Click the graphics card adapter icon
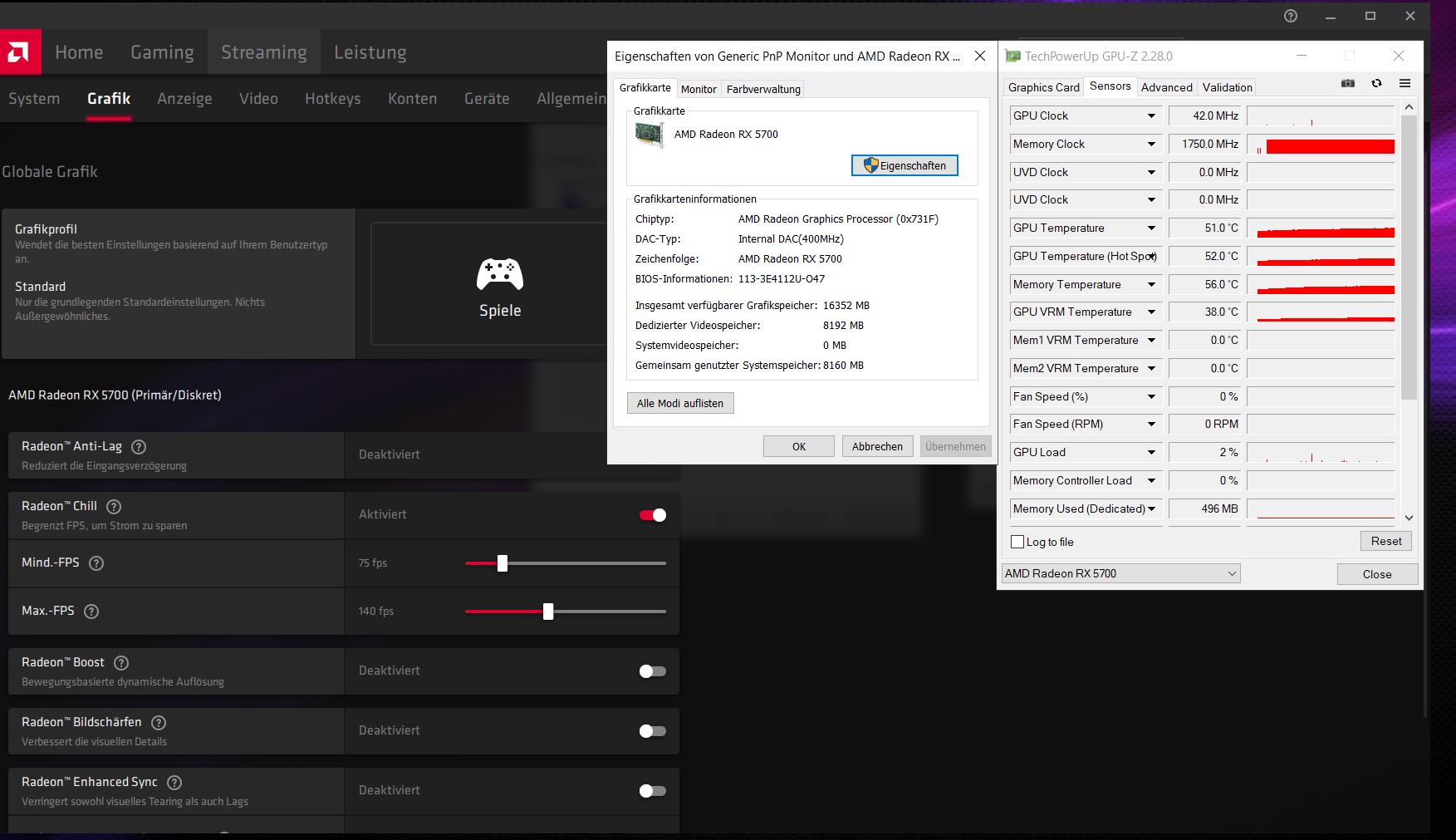The width and height of the screenshot is (1456, 840). pos(650,135)
